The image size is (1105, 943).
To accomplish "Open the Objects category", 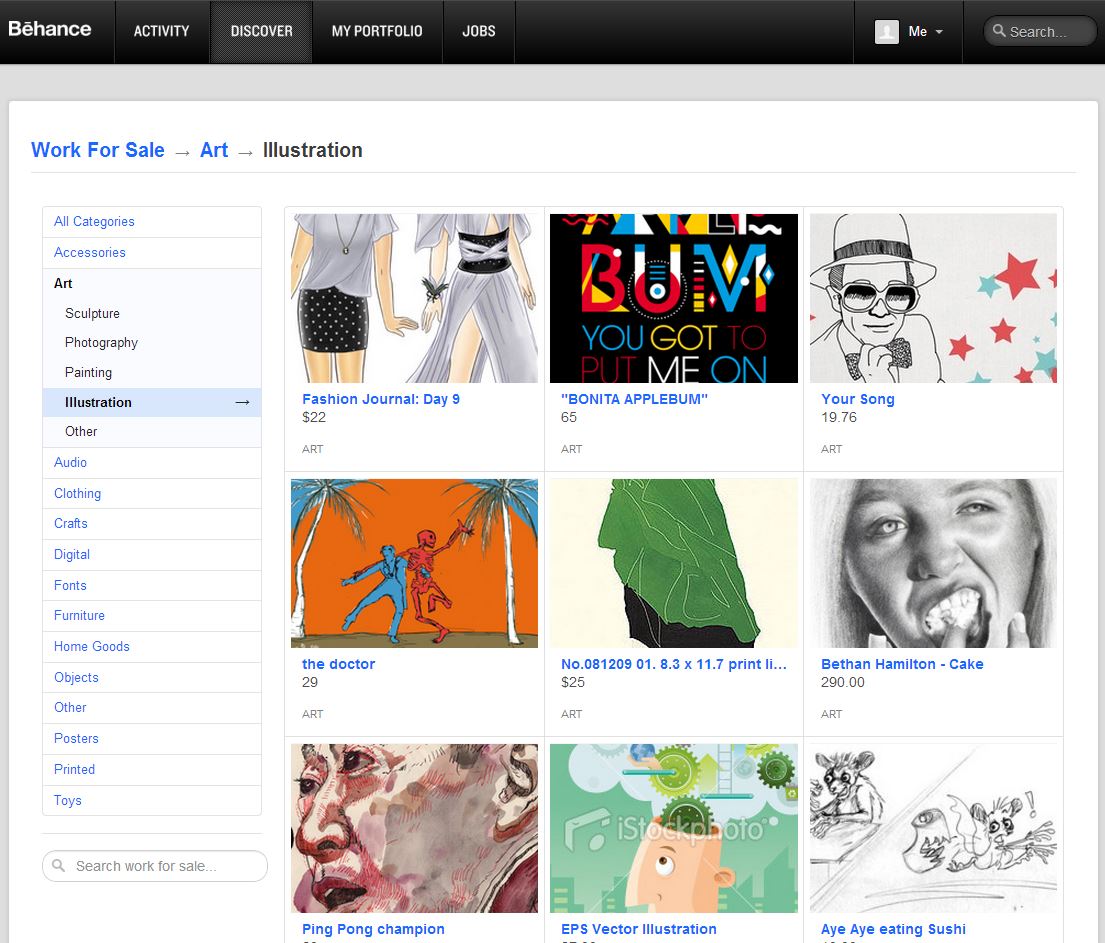I will tap(152, 677).
